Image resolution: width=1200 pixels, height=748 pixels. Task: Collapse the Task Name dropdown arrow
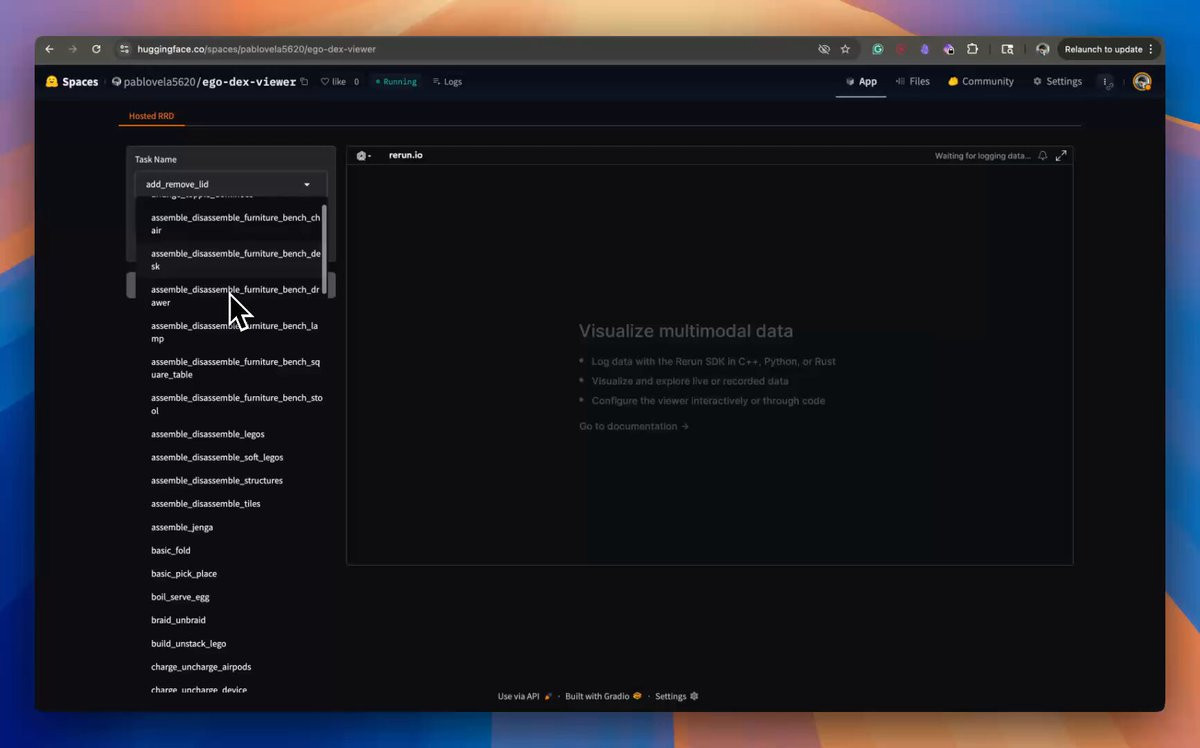pos(307,184)
